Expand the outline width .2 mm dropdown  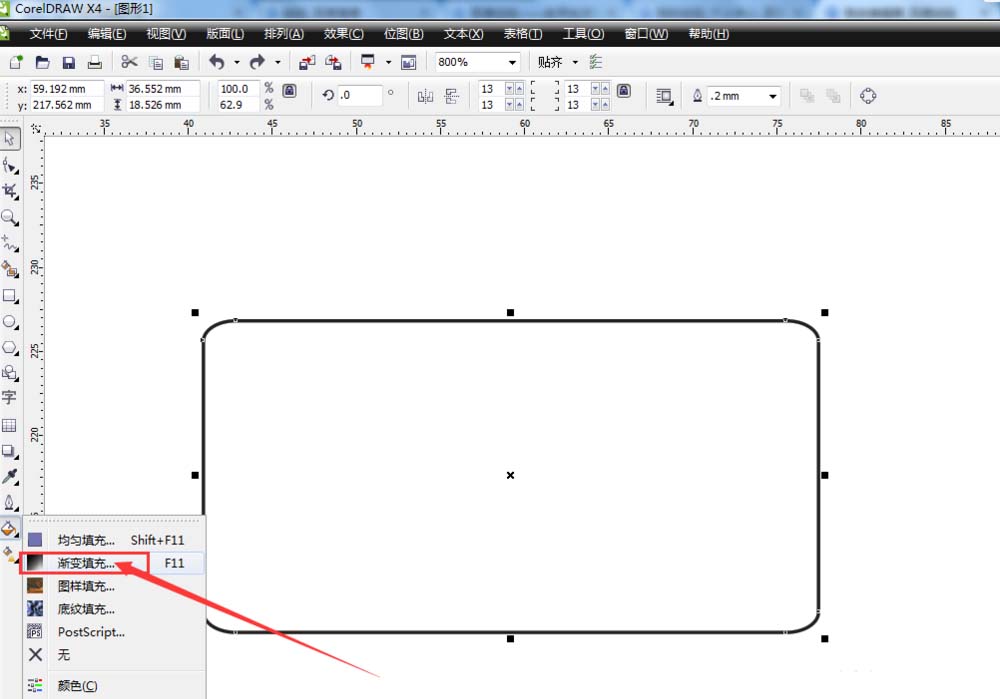tap(773, 96)
